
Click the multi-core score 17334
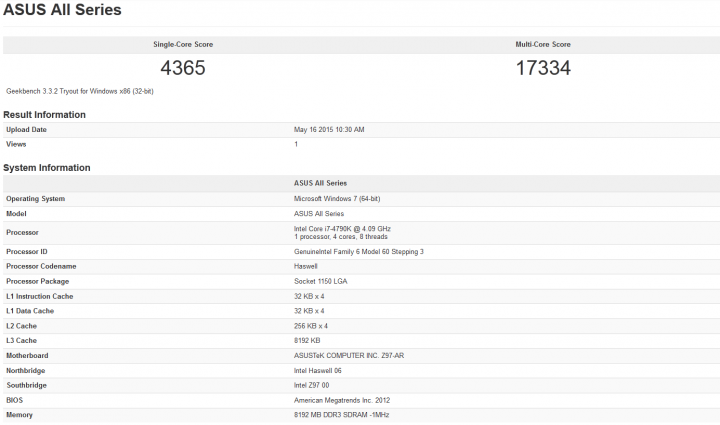click(543, 68)
